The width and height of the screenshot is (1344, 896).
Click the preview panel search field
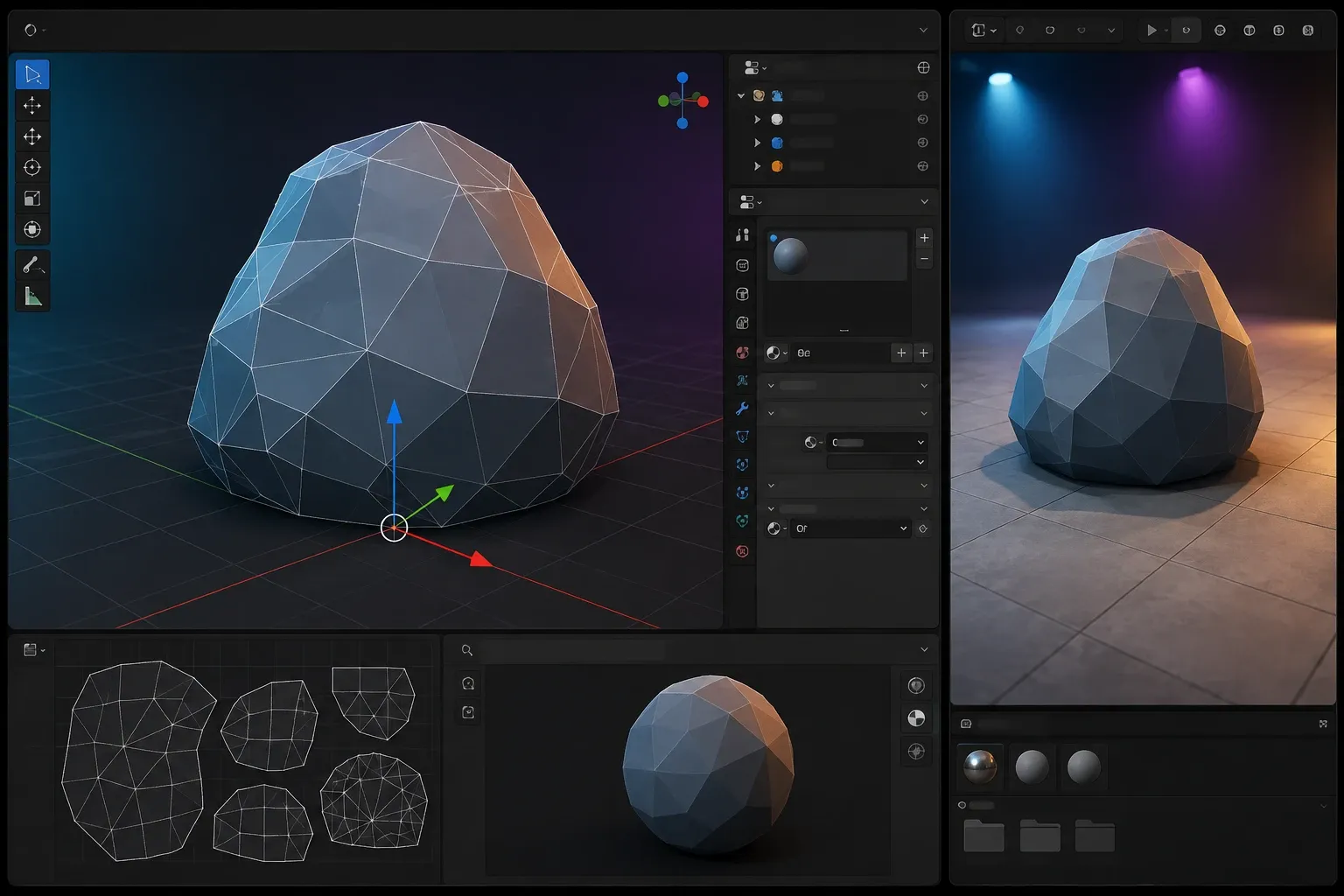coord(573,650)
